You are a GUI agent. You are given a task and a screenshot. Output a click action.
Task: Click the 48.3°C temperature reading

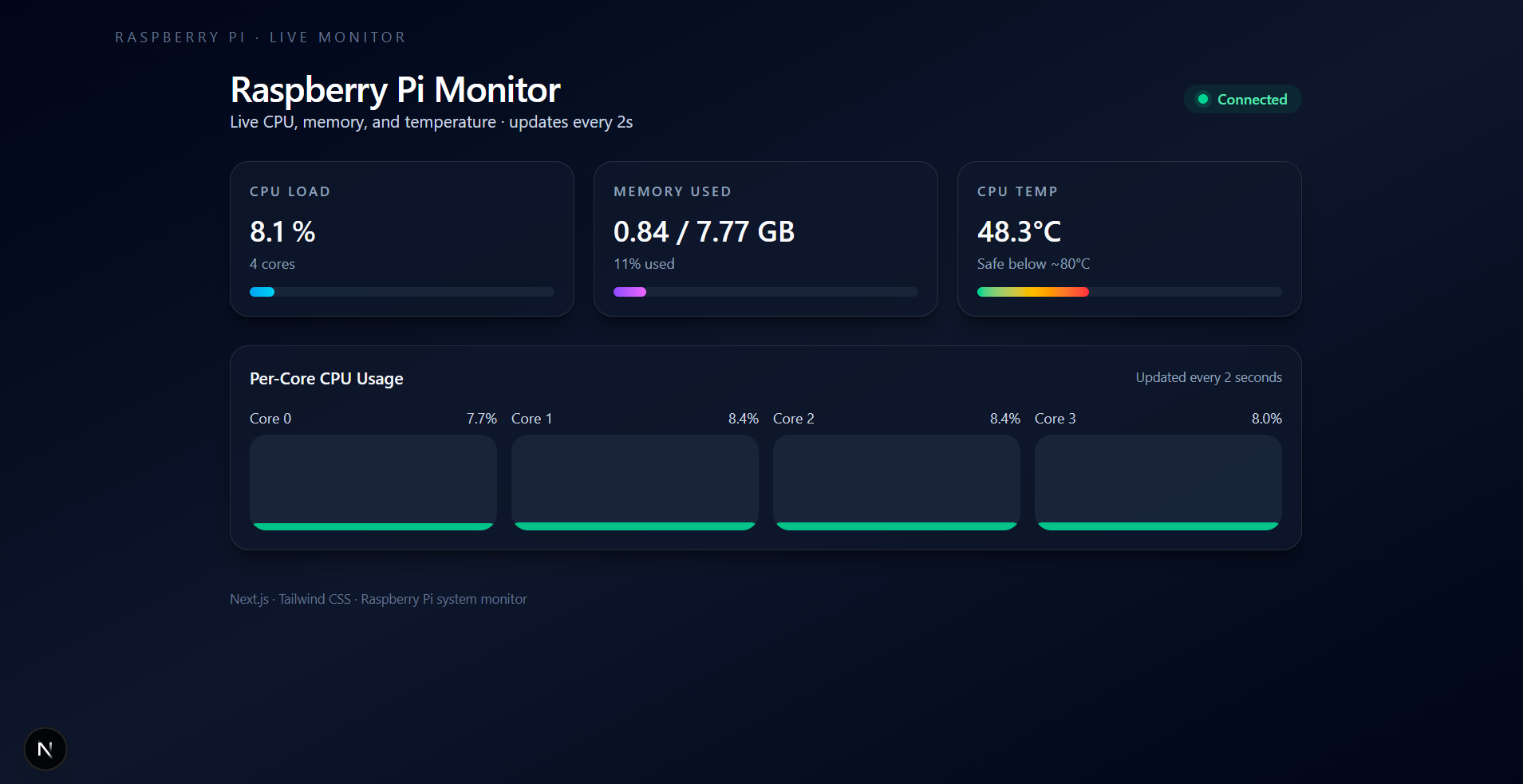point(1019,231)
